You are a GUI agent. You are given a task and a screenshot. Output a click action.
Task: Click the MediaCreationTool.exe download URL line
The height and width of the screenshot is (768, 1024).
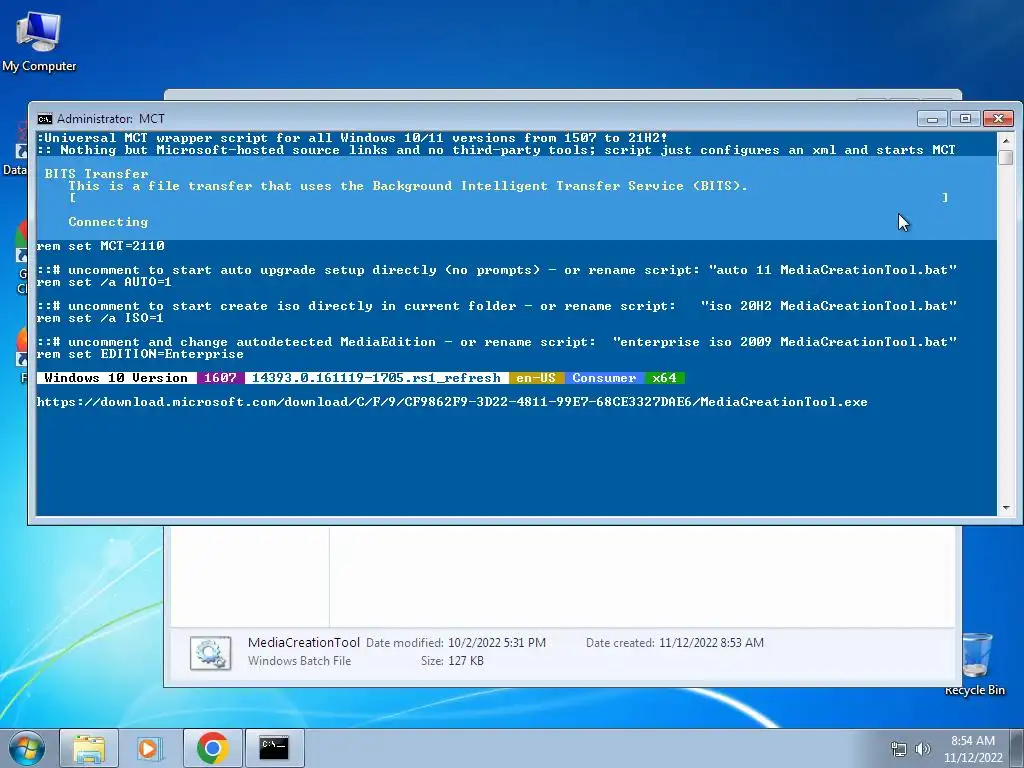452,402
